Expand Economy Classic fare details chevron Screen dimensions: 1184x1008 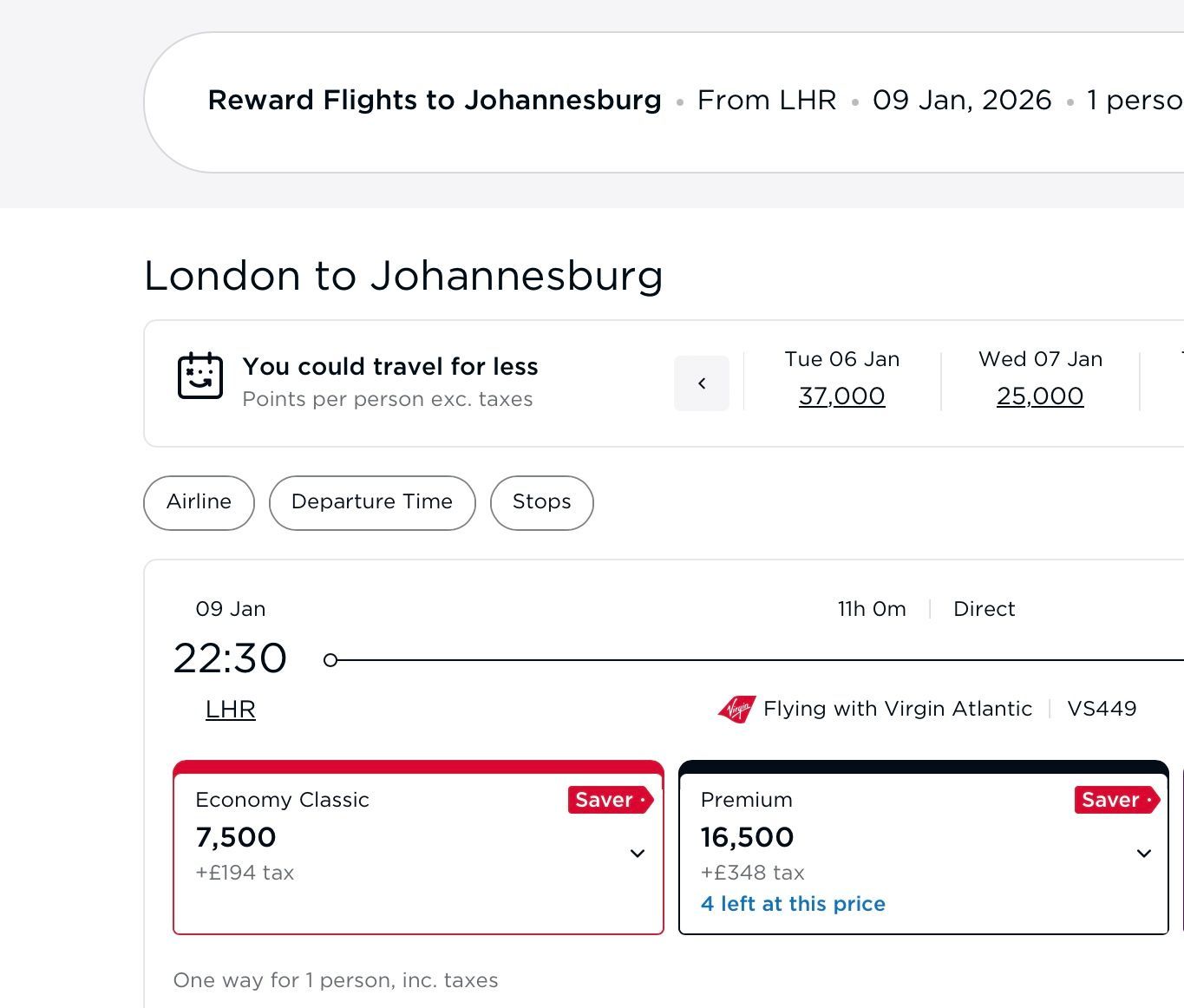coord(637,854)
